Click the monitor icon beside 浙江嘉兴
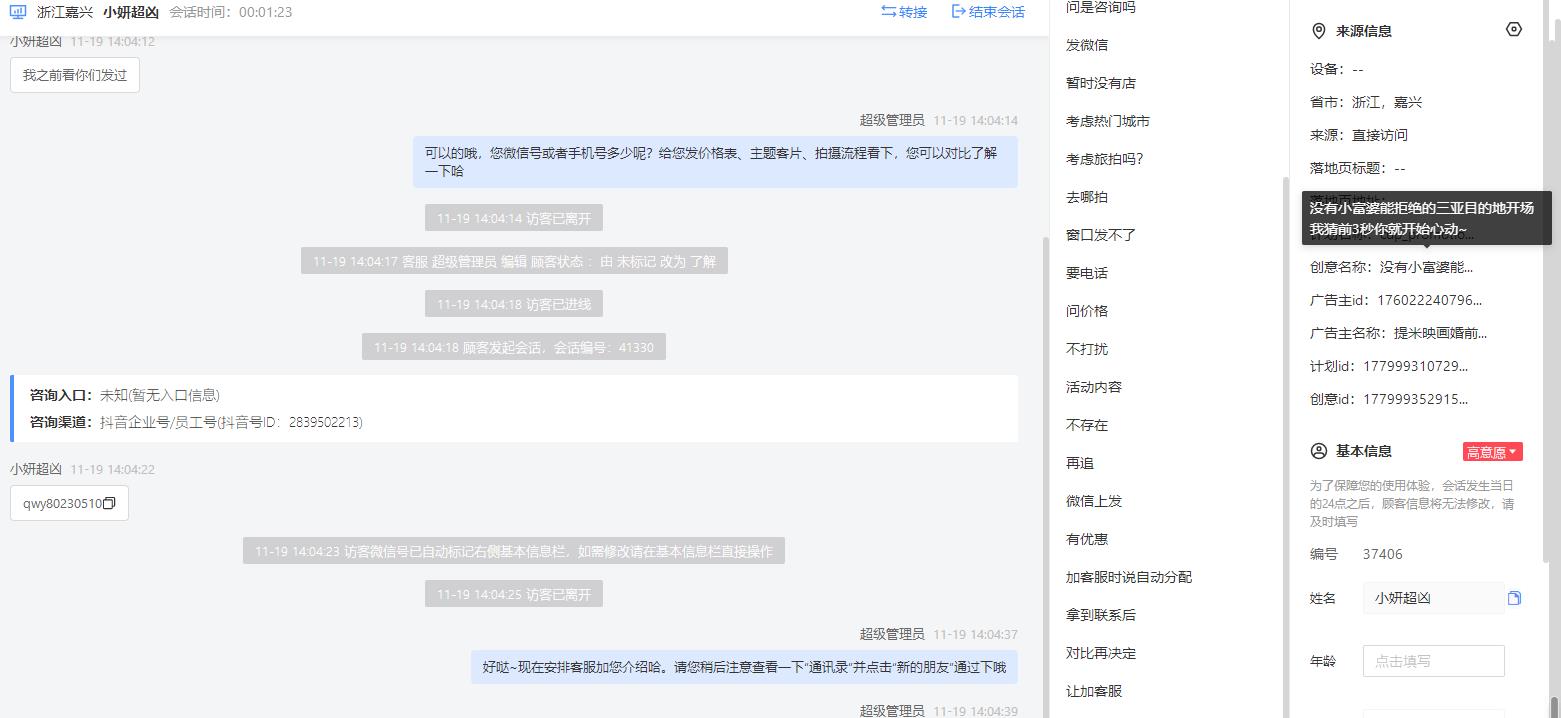The image size is (1561, 718). [18, 12]
